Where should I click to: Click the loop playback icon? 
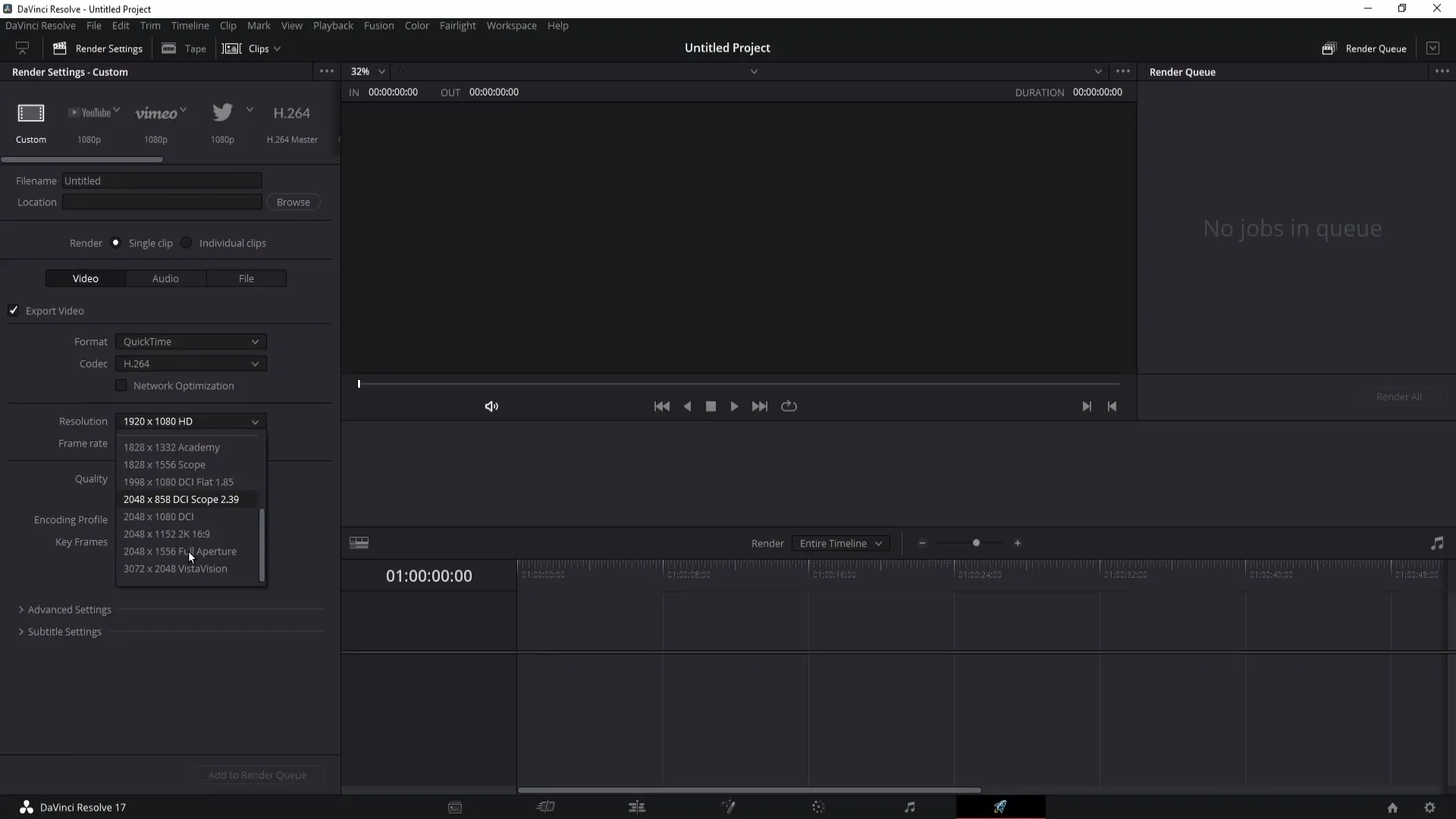[789, 406]
